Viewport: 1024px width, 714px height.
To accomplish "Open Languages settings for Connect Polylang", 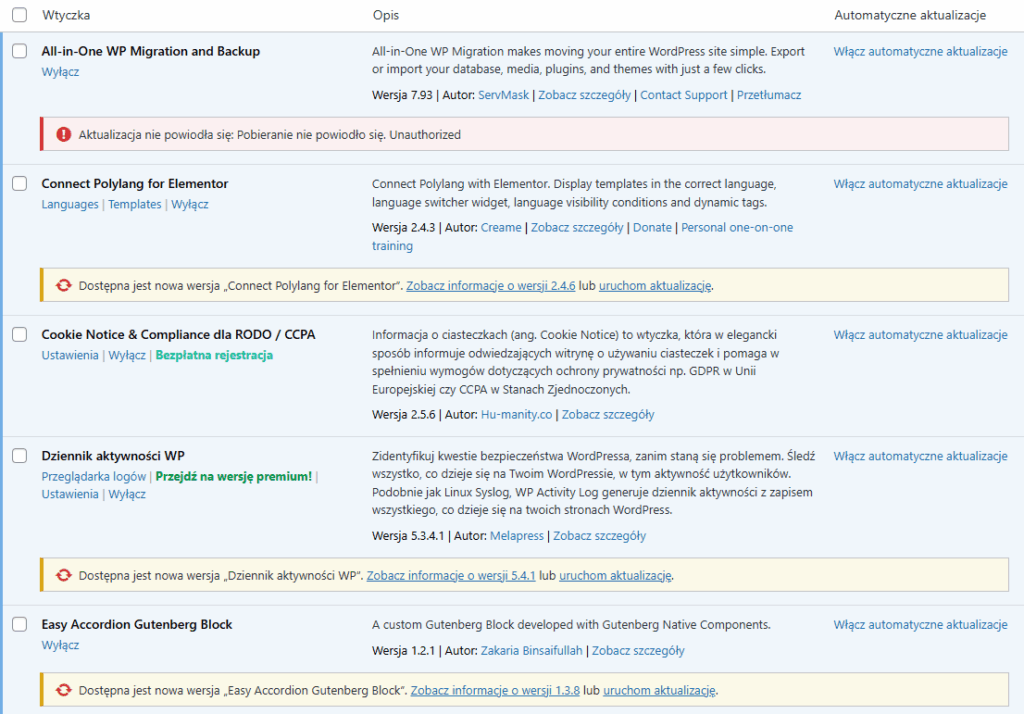I will 70,204.
